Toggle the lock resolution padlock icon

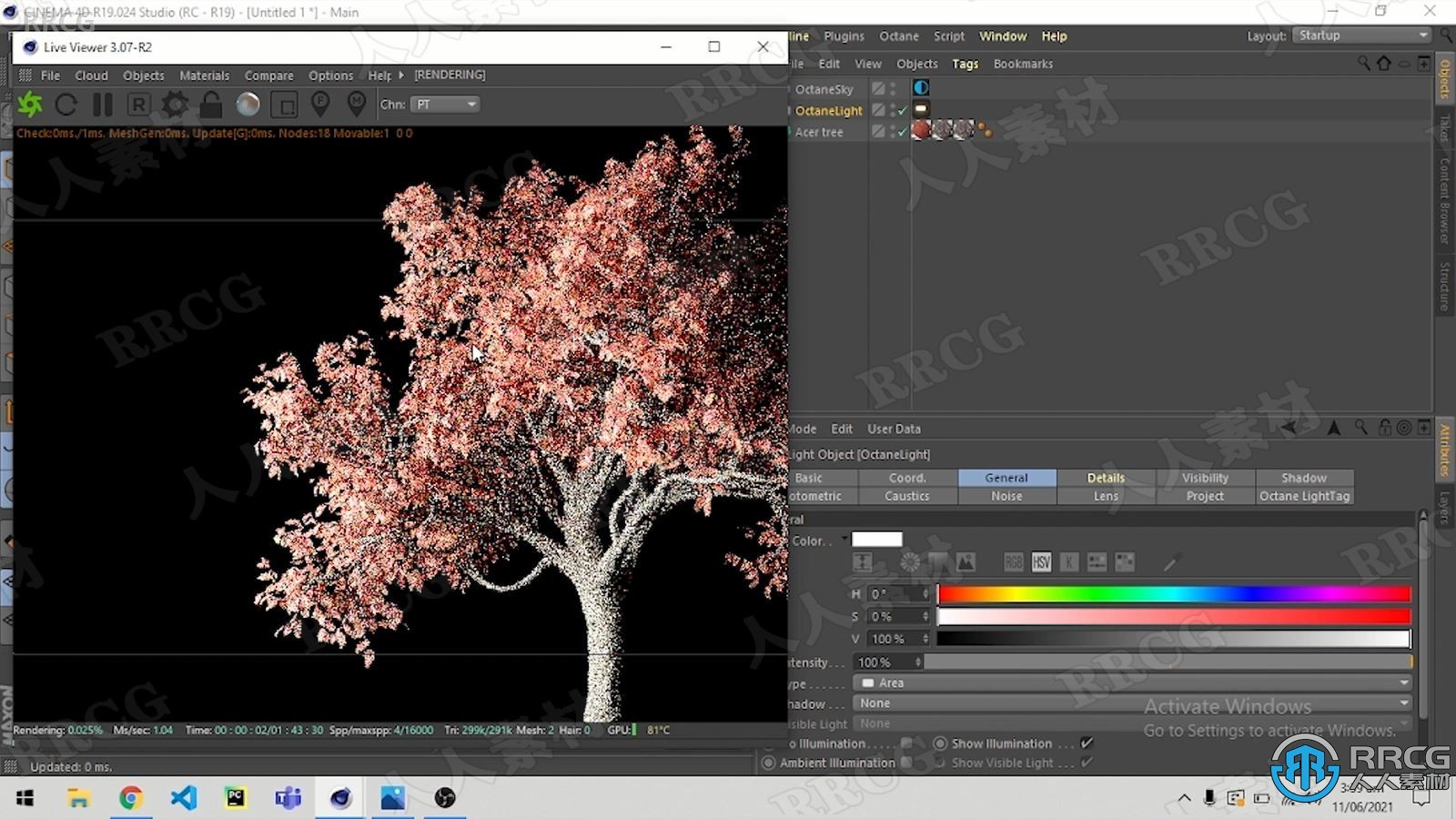click(x=211, y=105)
